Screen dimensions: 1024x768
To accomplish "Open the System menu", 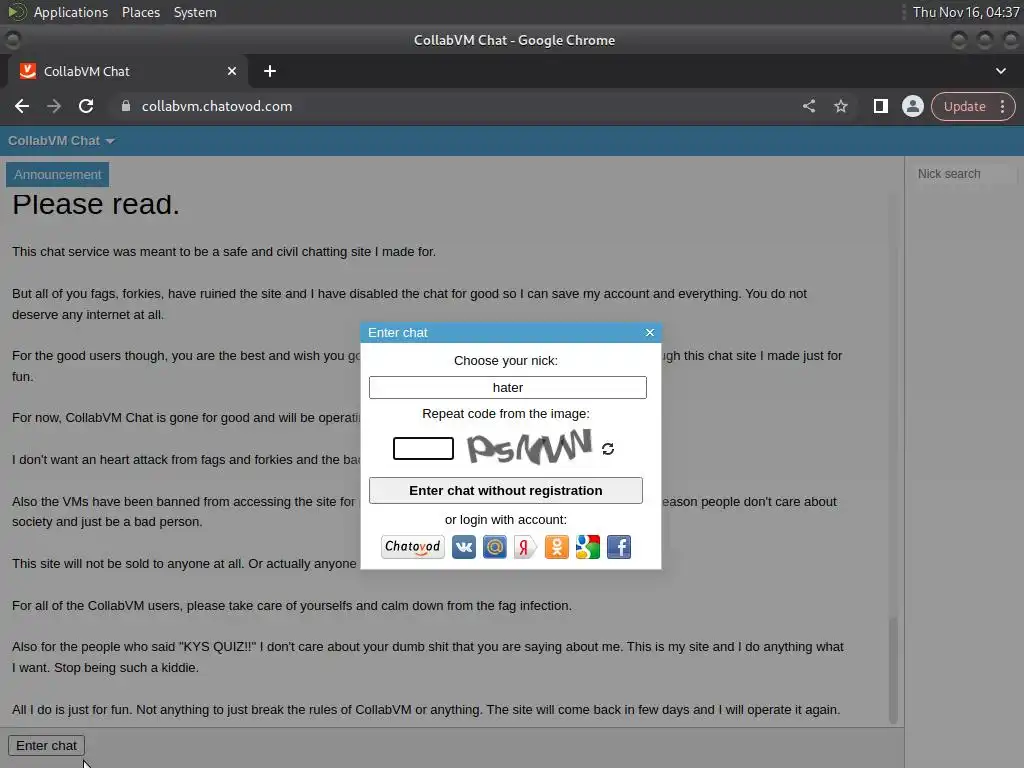I will 195,12.
